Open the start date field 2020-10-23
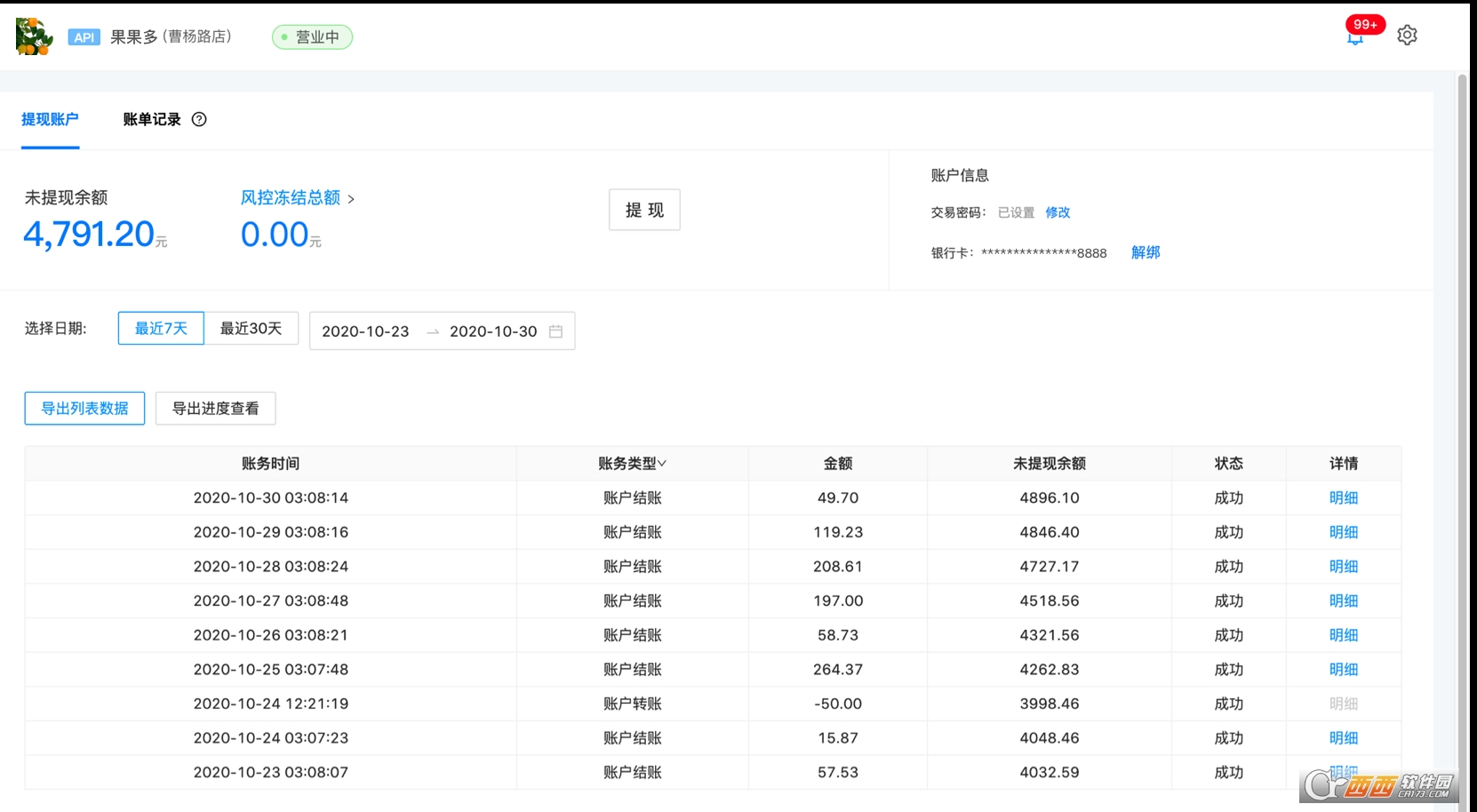The height and width of the screenshot is (812, 1477). coord(365,331)
